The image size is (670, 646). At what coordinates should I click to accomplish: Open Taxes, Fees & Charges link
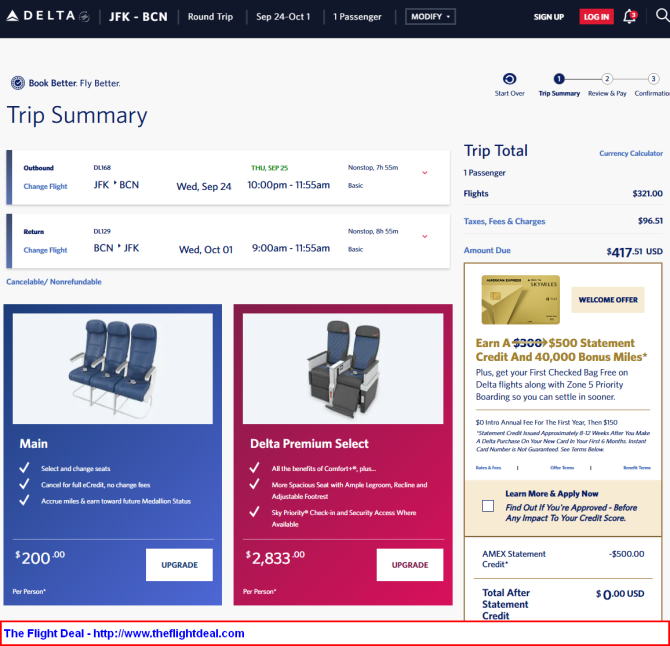click(504, 221)
